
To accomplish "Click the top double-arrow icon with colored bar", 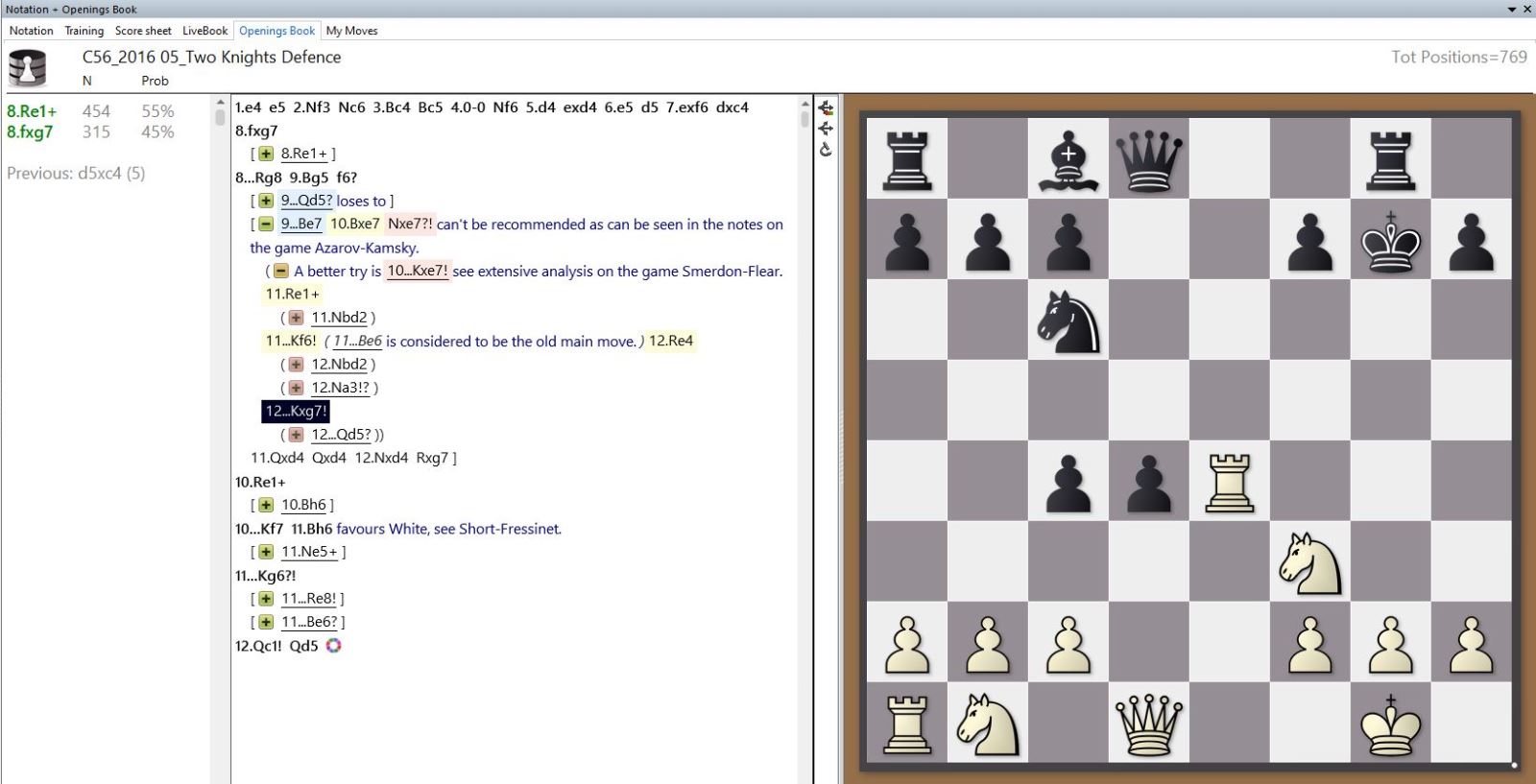I will [x=826, y=107].
